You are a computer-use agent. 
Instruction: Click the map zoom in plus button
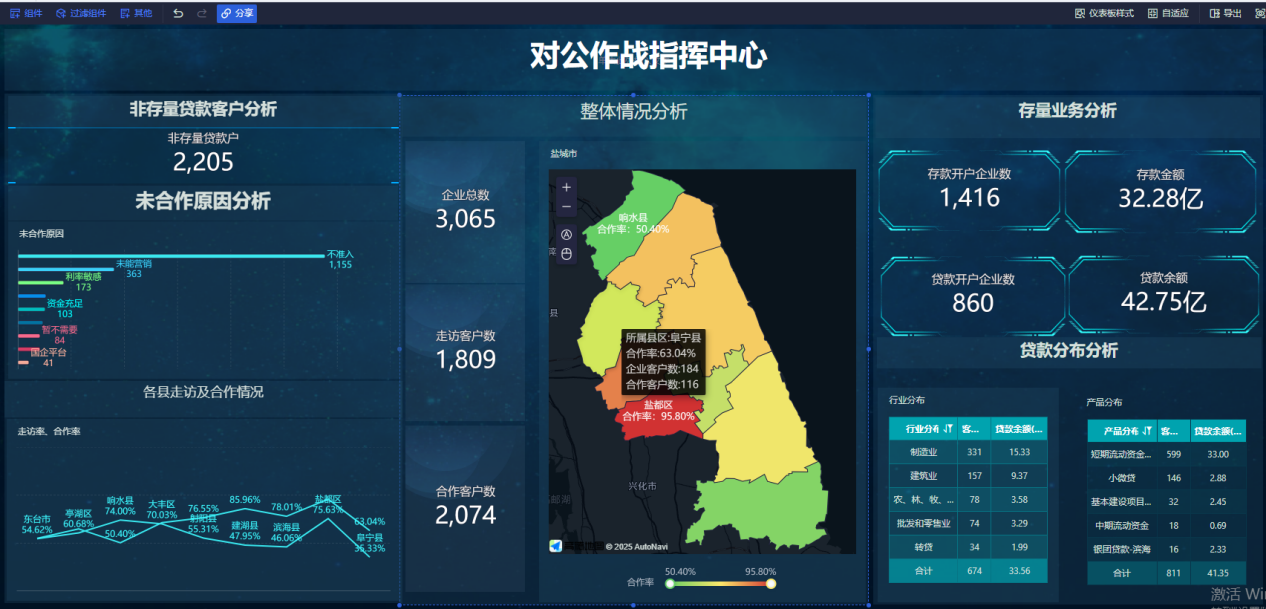coord(567,187)
